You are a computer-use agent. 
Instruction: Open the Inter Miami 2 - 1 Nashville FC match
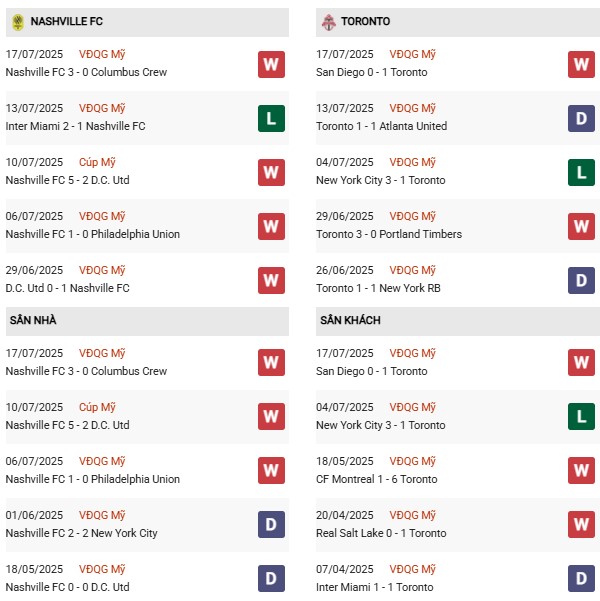(75, 126)
